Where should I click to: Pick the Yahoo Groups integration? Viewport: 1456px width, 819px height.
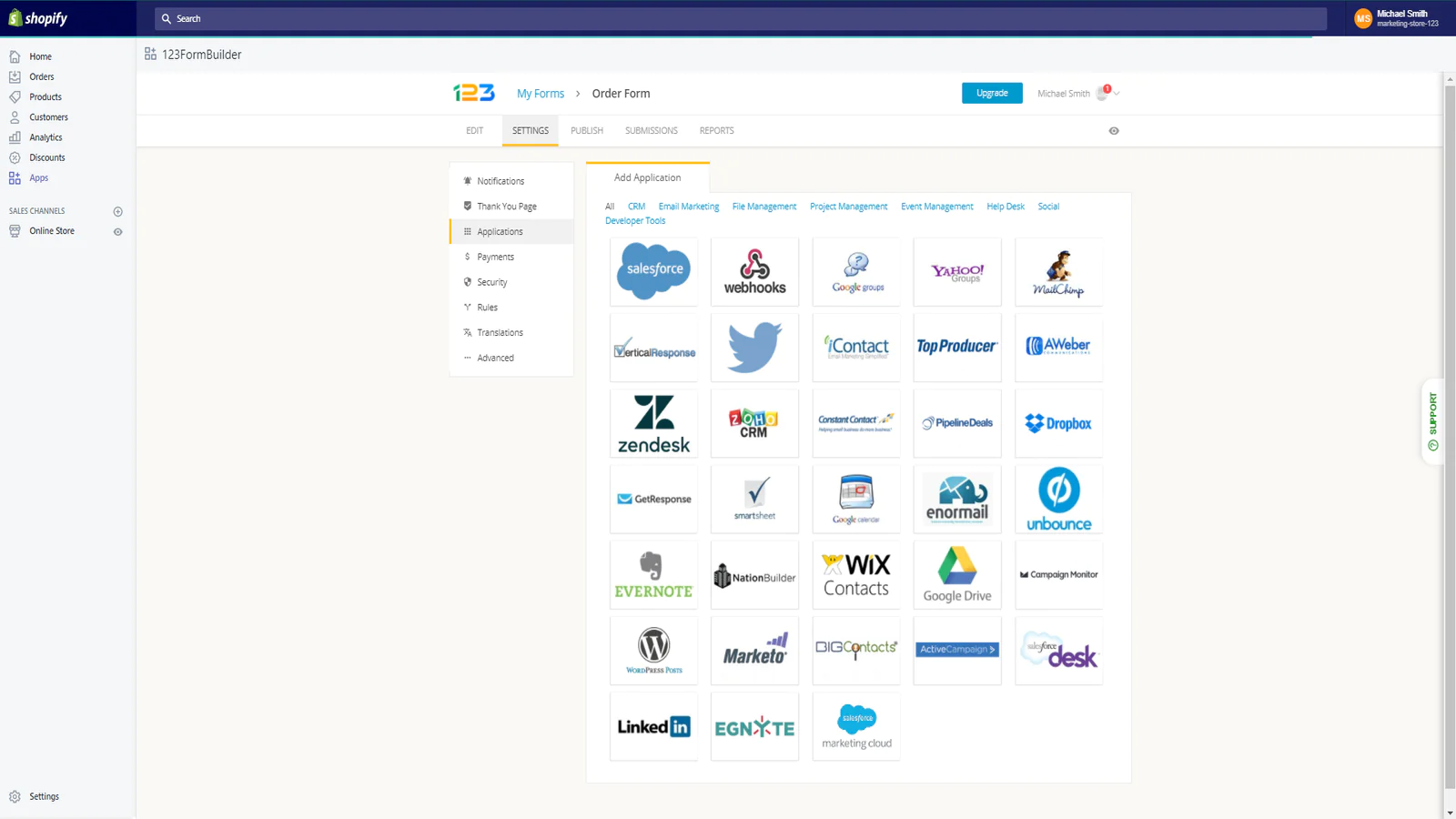957,271
